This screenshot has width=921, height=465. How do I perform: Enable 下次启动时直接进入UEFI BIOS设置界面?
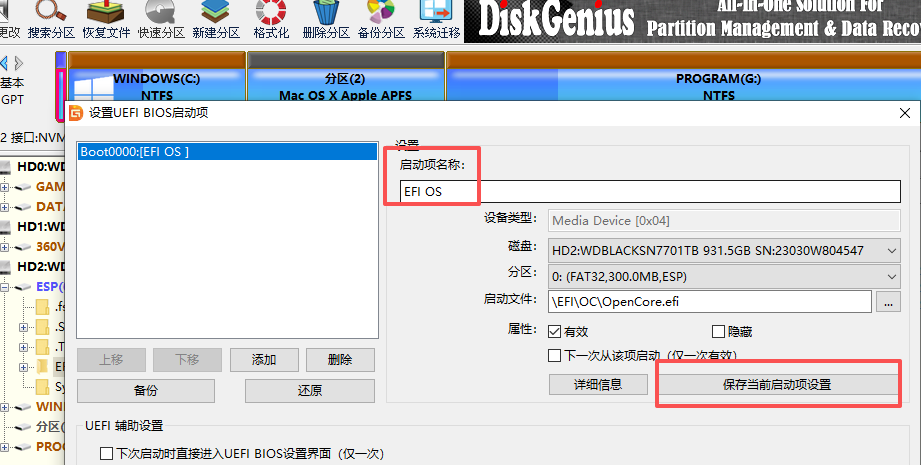pos(106,453)
